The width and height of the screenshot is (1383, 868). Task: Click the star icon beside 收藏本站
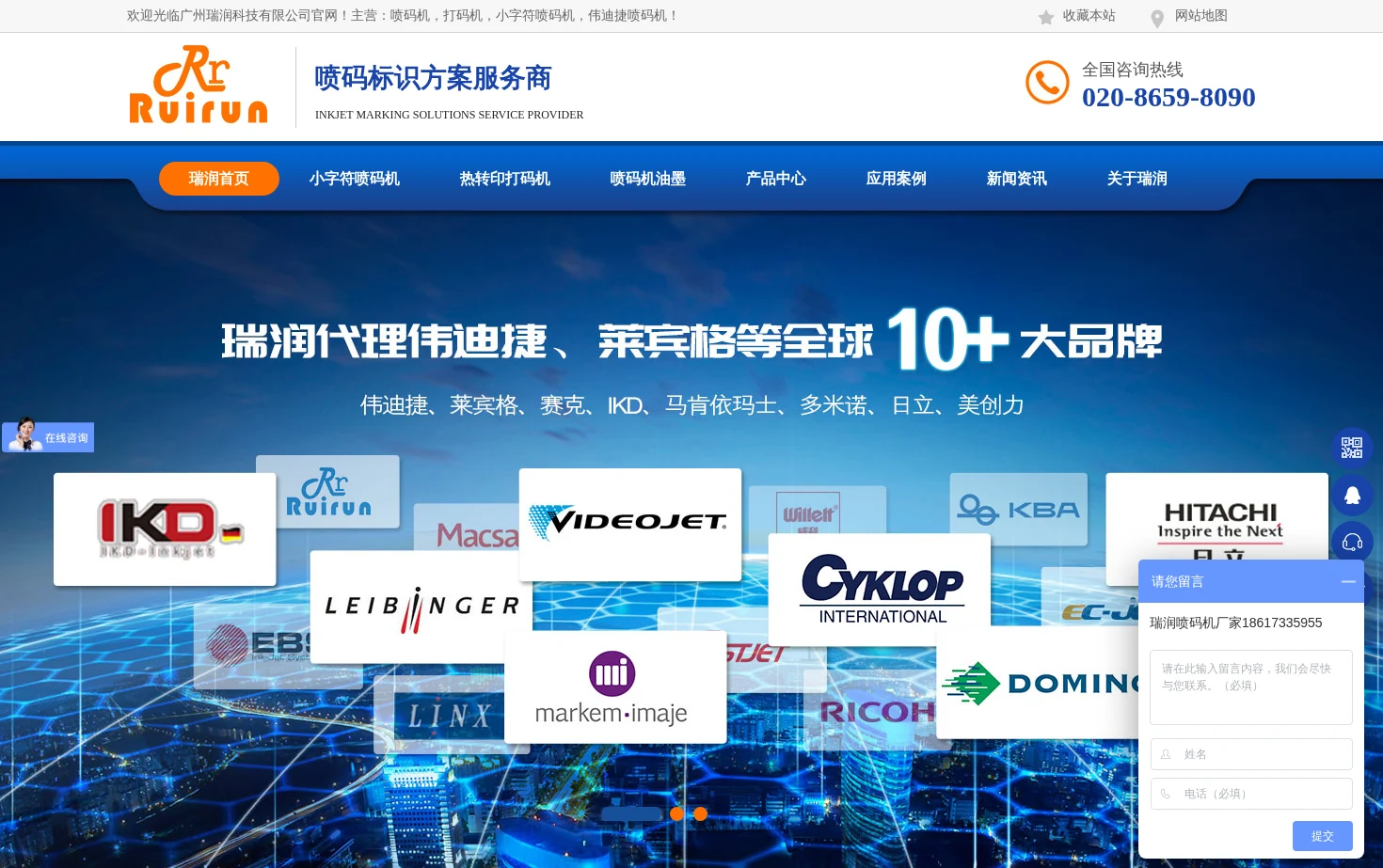[1046, 17]
